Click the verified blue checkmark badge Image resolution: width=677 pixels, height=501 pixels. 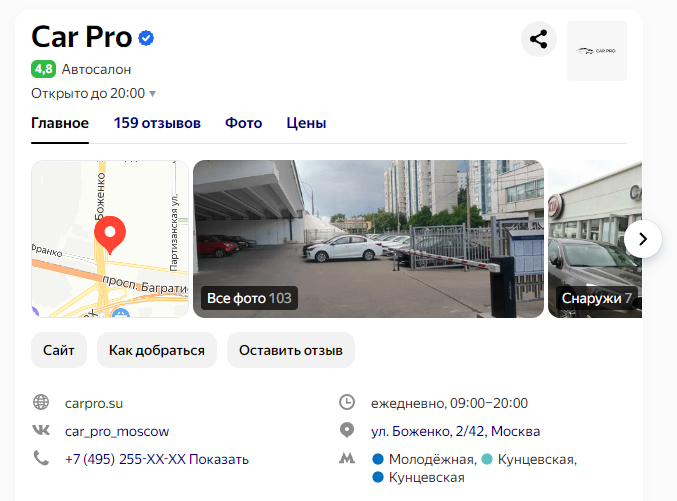coord(146,38)
